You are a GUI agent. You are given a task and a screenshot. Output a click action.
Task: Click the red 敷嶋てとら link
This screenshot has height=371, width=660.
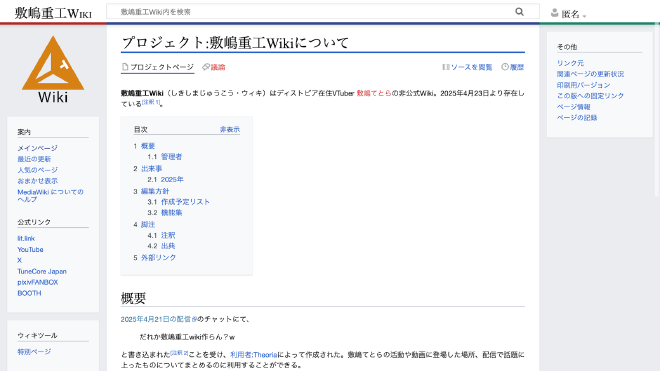pos(374,93)
